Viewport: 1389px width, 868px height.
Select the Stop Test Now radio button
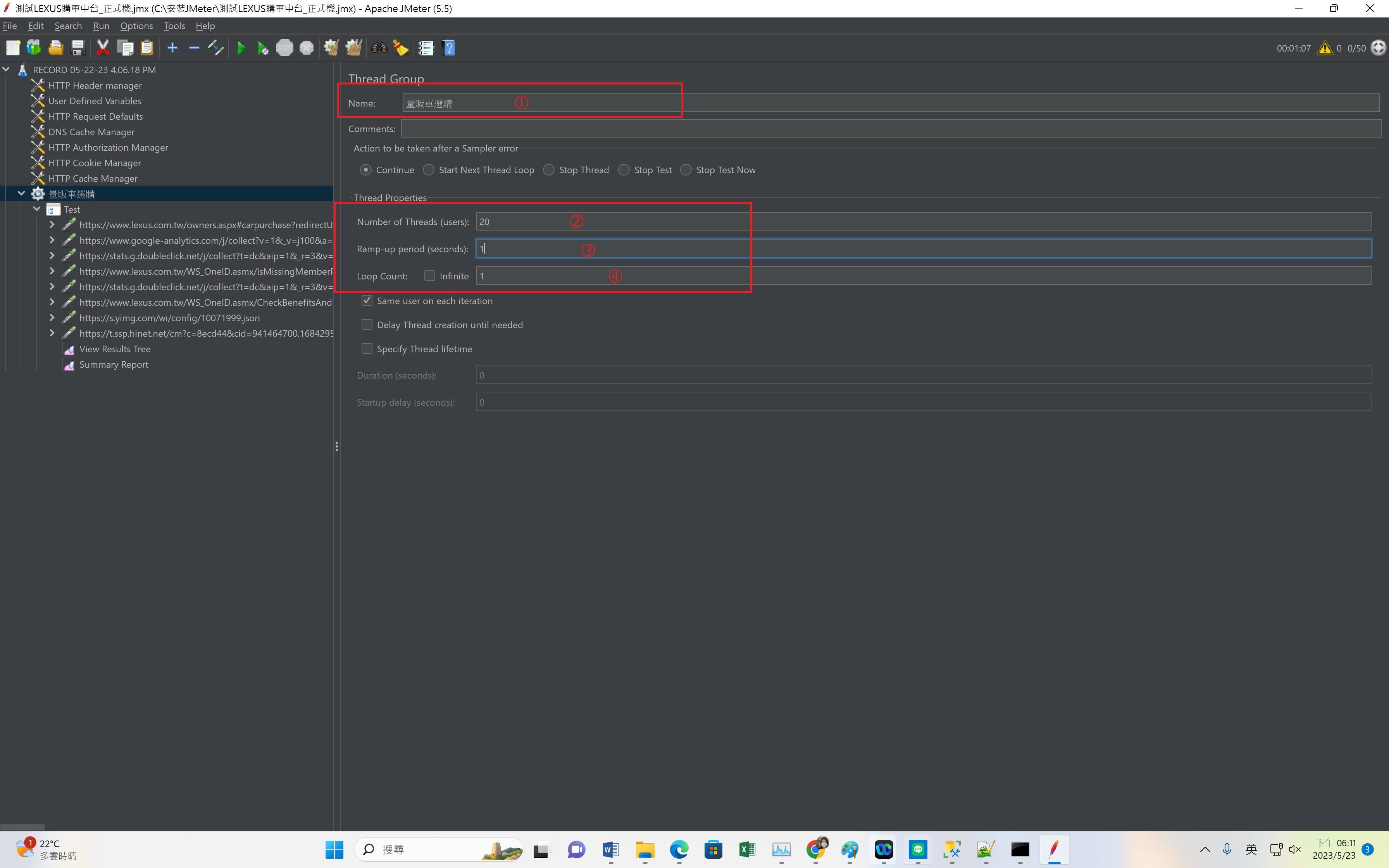click(686, 170)
